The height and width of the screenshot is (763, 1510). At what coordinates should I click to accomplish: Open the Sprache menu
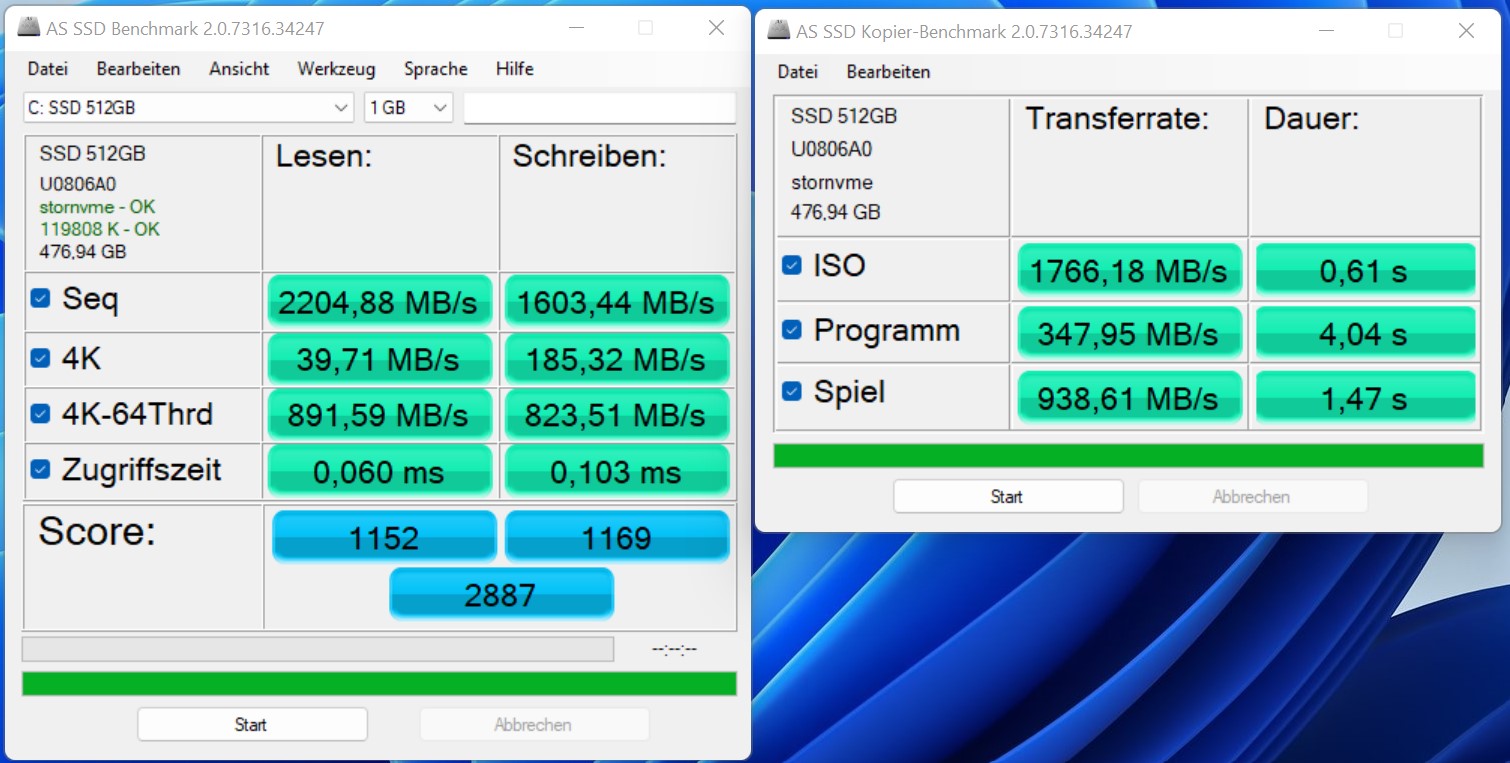[436, 69]
